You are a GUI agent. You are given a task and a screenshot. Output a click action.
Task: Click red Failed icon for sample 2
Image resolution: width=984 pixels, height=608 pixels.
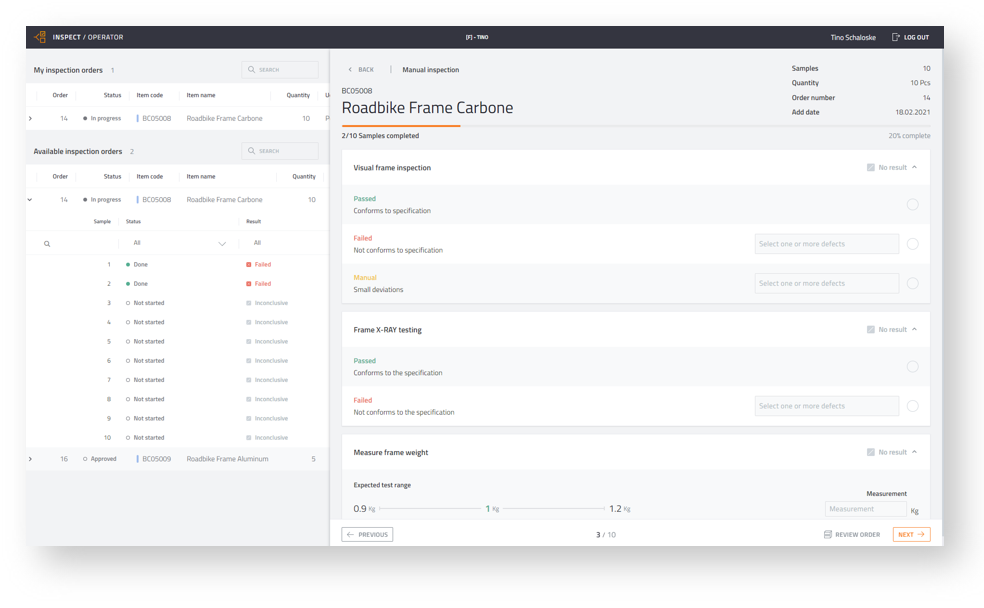(x=249, y=284)
